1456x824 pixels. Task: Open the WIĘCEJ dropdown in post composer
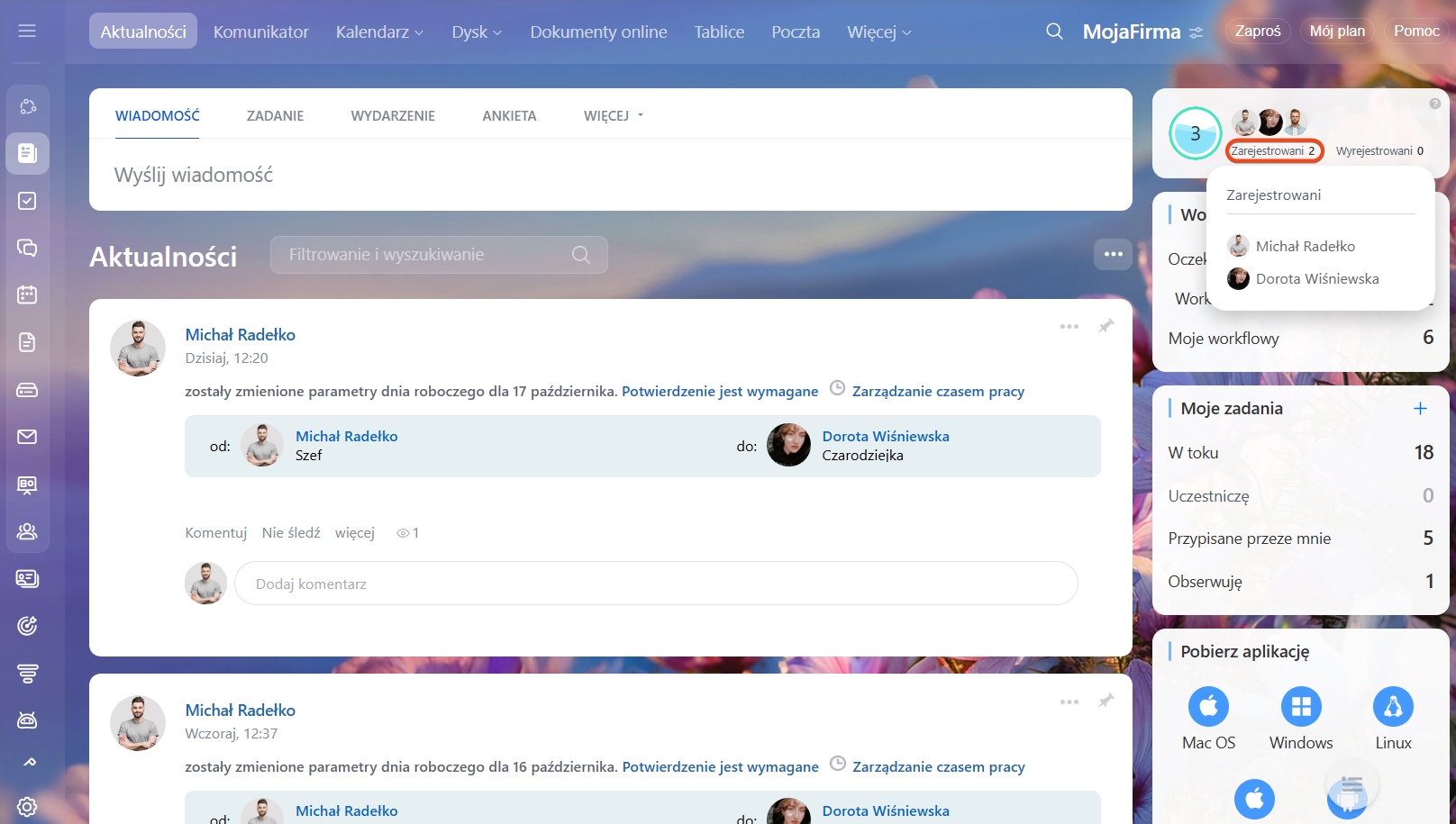click(614, 116)
